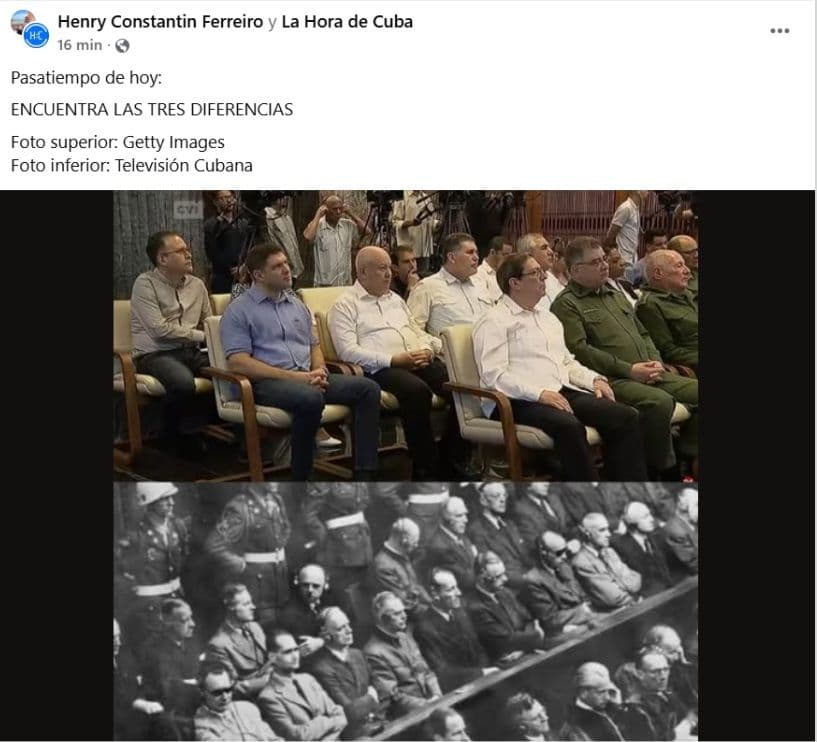
Task: Click the Pasatiempo de hoy line
Action: (x=86, y=78)
